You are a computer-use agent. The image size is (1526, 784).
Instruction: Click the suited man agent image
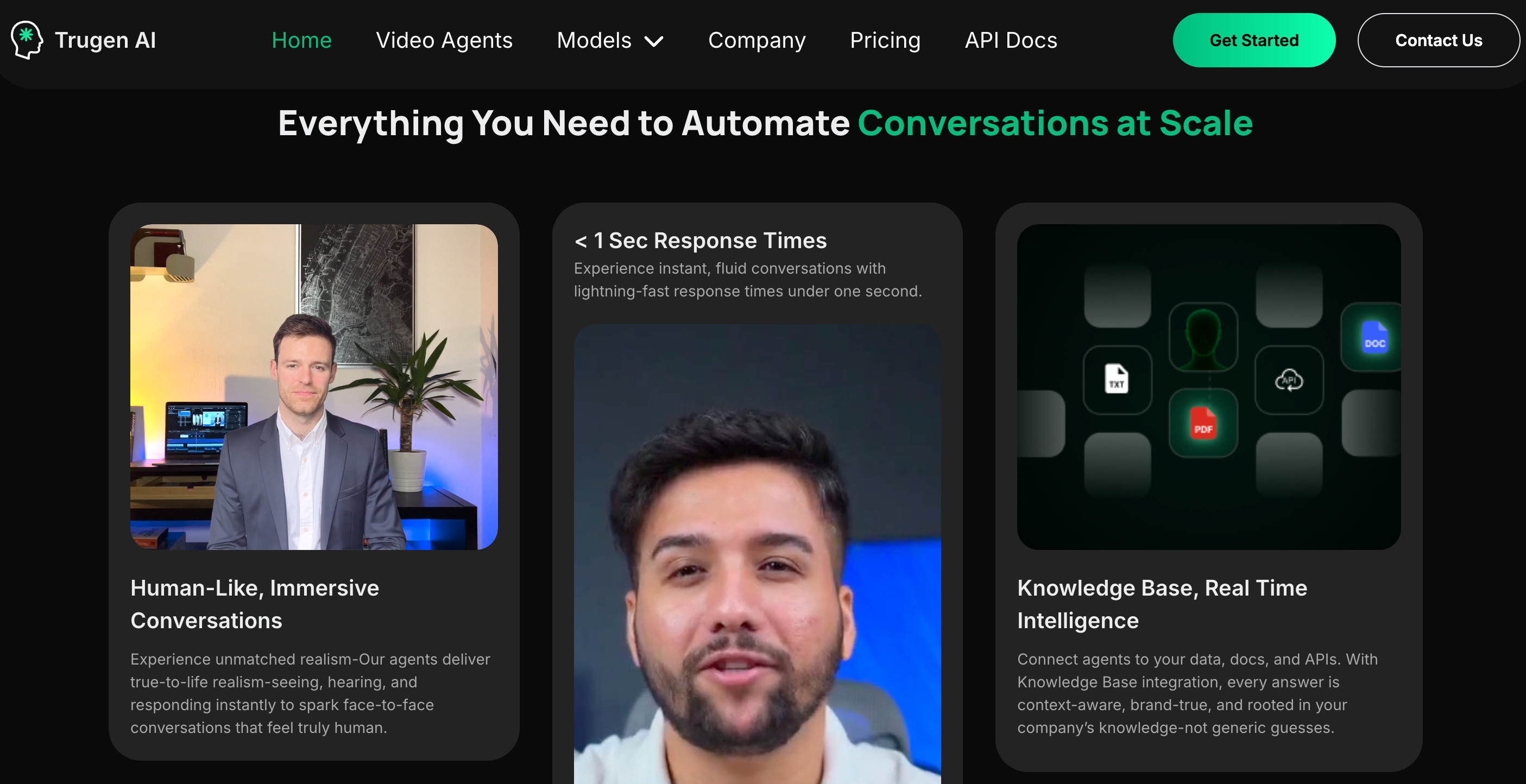[313, 387]
